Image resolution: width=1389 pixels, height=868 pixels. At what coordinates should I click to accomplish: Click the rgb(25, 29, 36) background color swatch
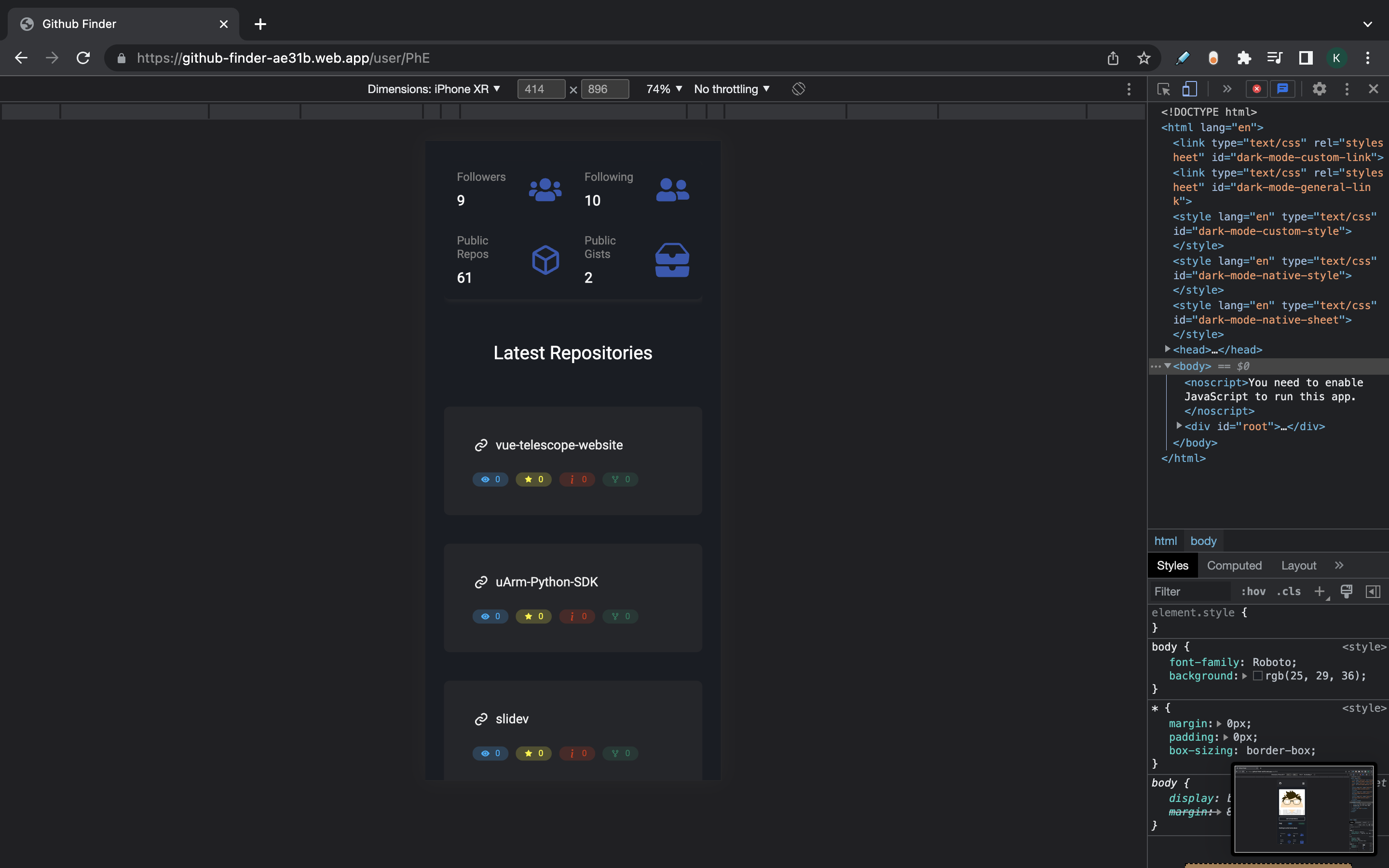[1257, 676]
